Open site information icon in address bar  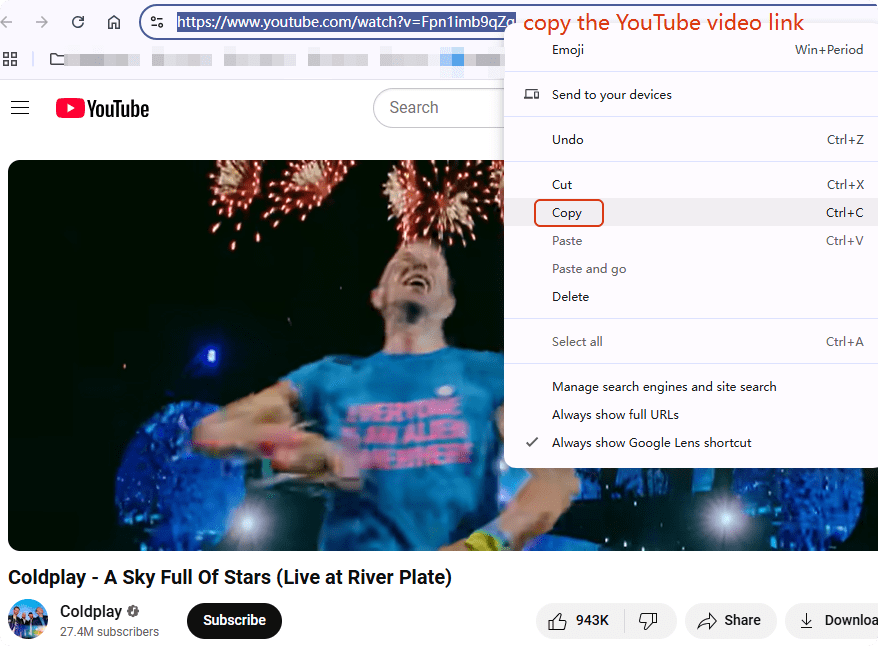click(157, 22)
